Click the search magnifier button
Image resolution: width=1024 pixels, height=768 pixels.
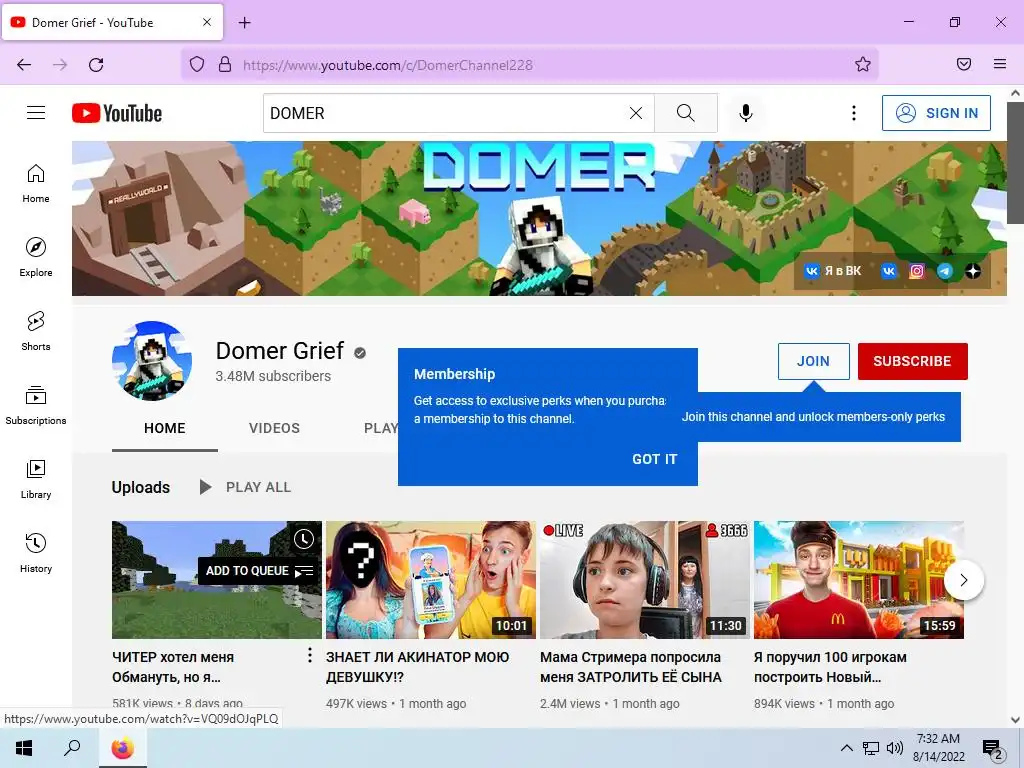(686, 113)
